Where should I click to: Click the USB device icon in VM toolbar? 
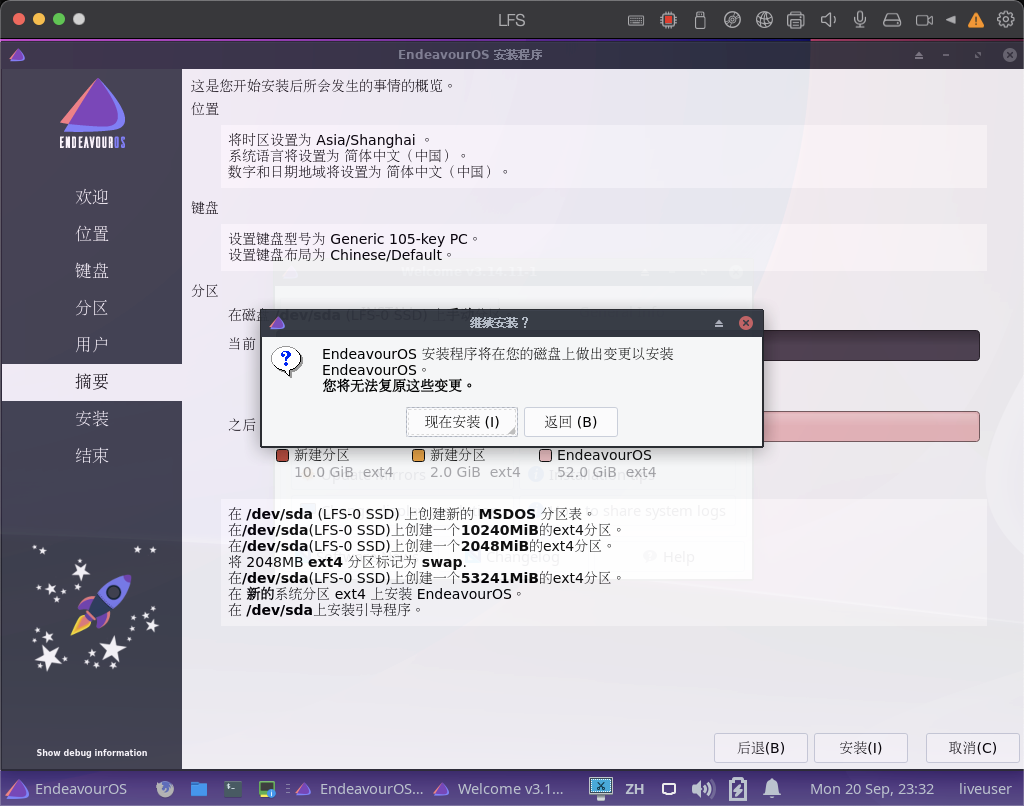[x=700, y=20]
